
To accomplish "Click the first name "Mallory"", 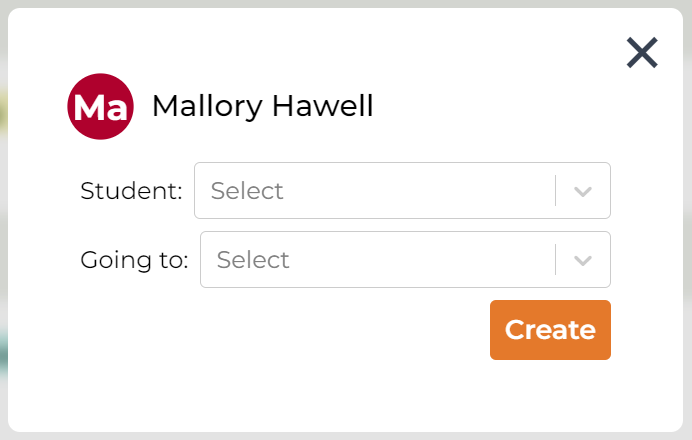I will (x=207, y=106).
